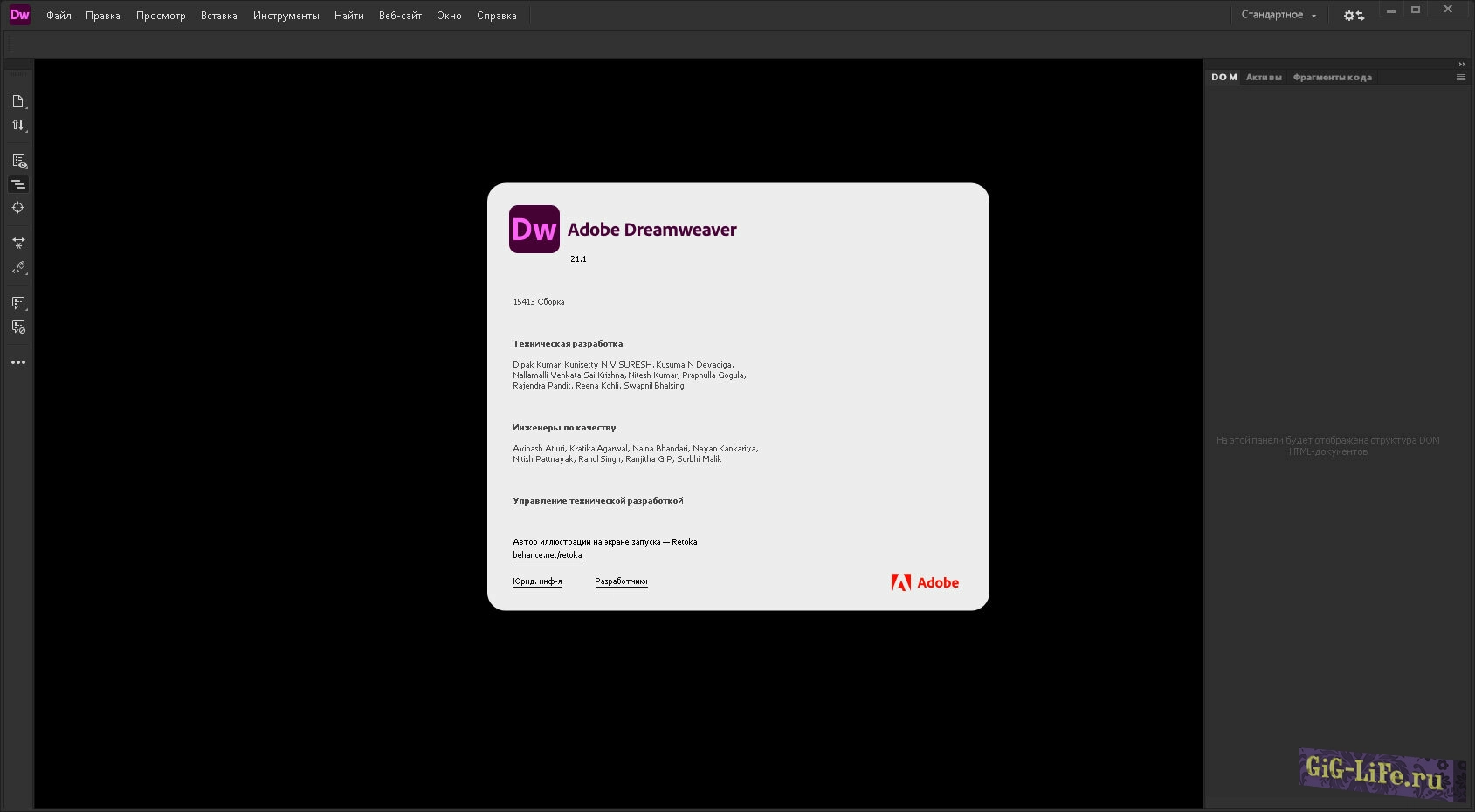
Task: Click the Apply Comment speech bubble icon
Action: pos(18,303)
